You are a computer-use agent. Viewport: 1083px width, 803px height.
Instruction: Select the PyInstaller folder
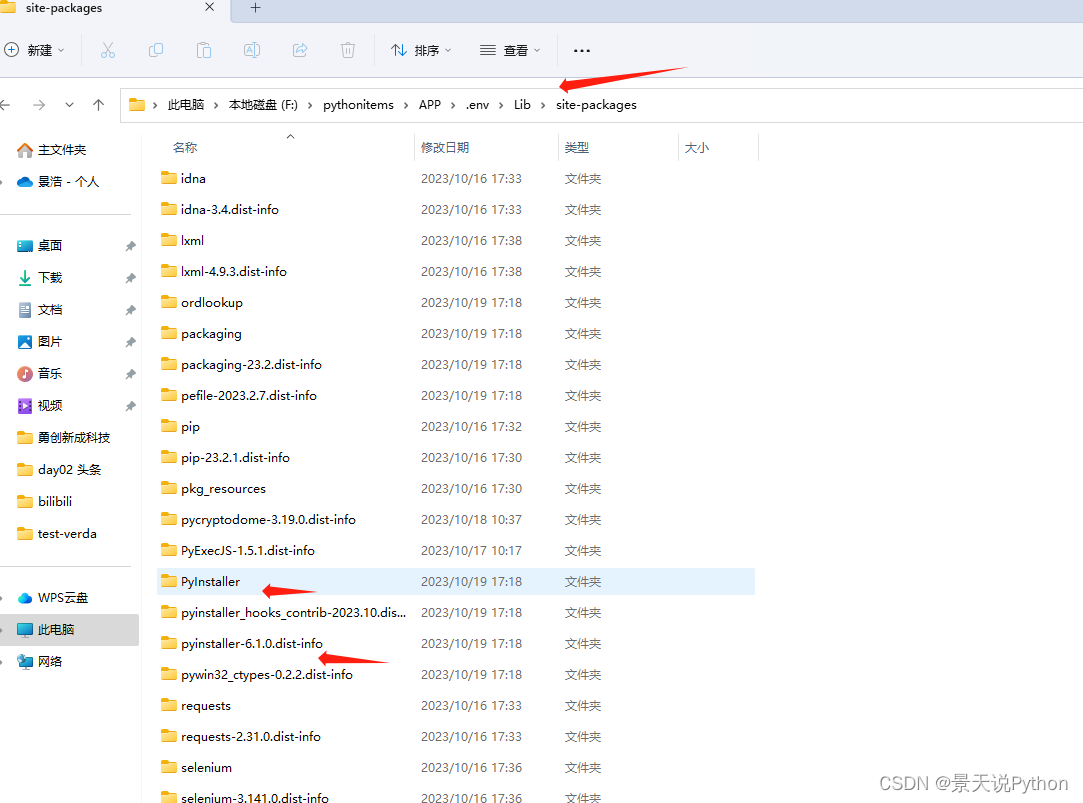tap(213, 581)
